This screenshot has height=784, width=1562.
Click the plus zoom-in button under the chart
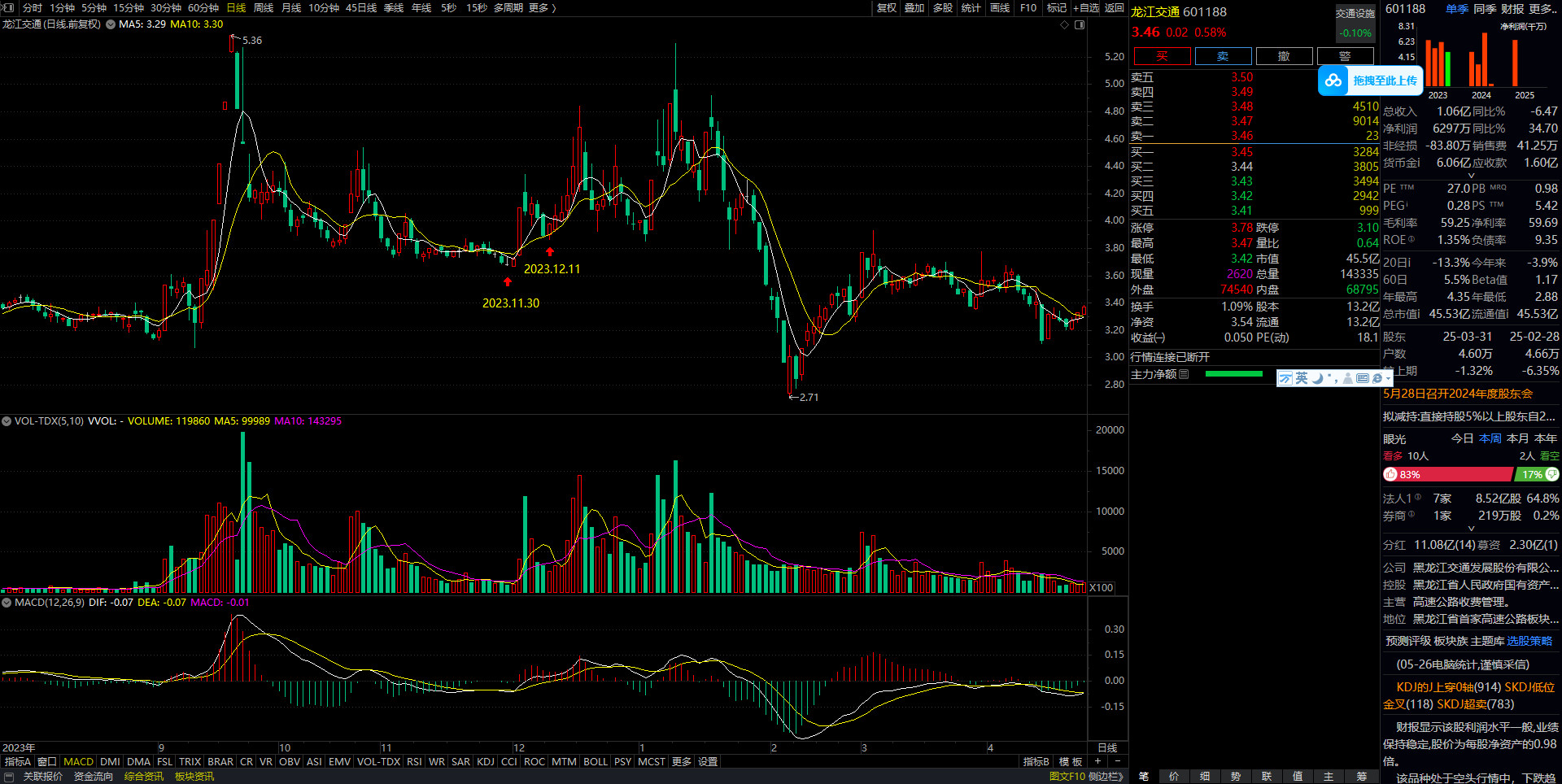[1097, 761]
